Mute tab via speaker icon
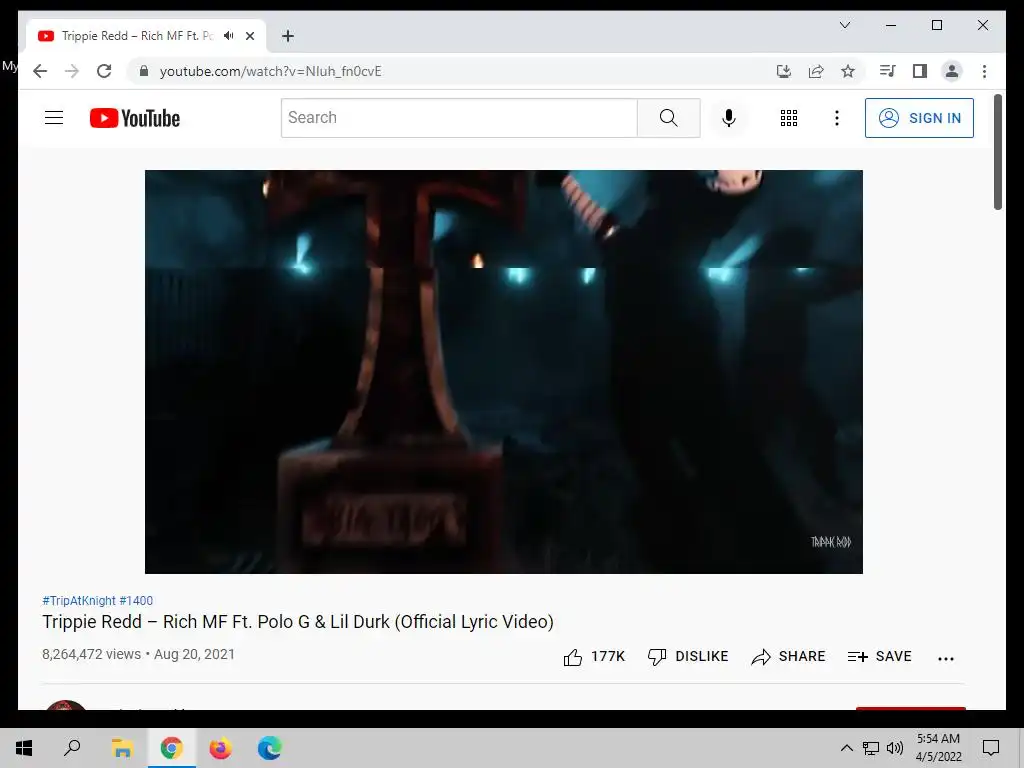 (x=229, y=36)
